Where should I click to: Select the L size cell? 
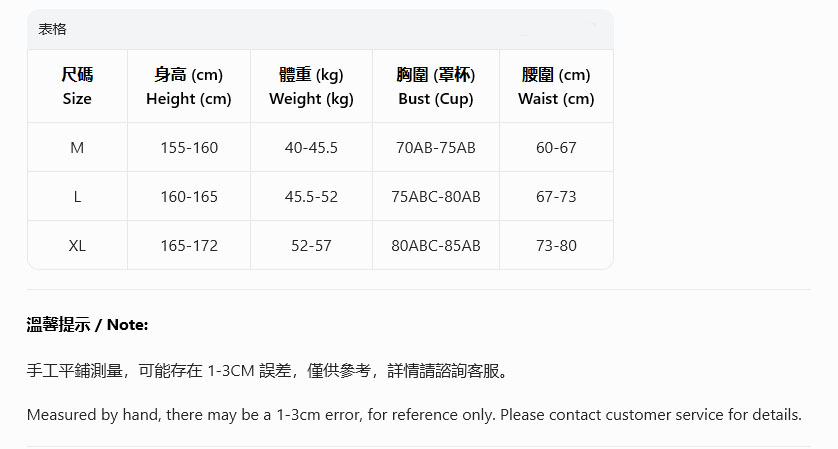tap(77, 197)
